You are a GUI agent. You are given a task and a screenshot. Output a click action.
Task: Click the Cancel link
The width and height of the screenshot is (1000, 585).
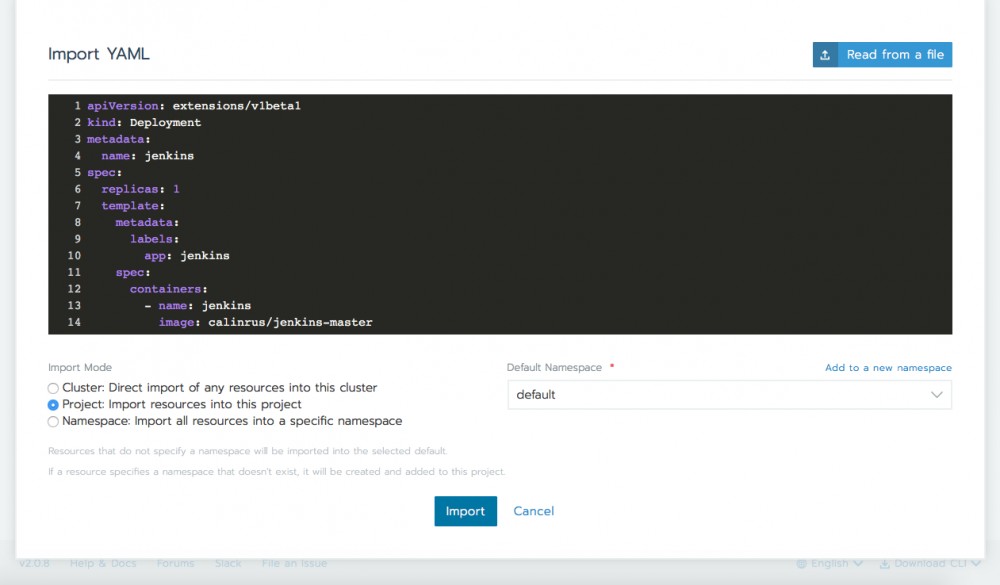coord(533,511)
